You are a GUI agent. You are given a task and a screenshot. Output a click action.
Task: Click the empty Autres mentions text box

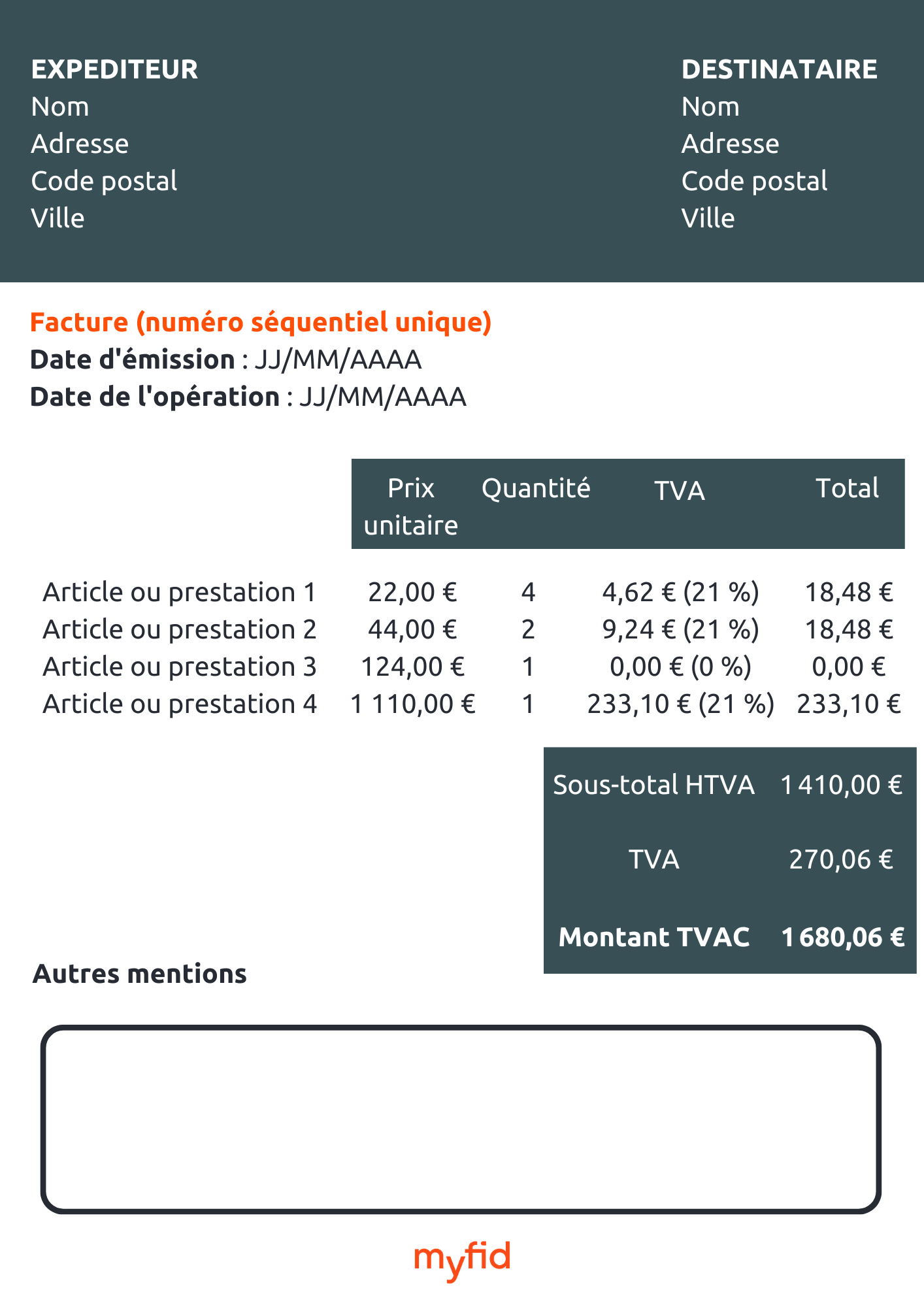(x=461, y=1119)
